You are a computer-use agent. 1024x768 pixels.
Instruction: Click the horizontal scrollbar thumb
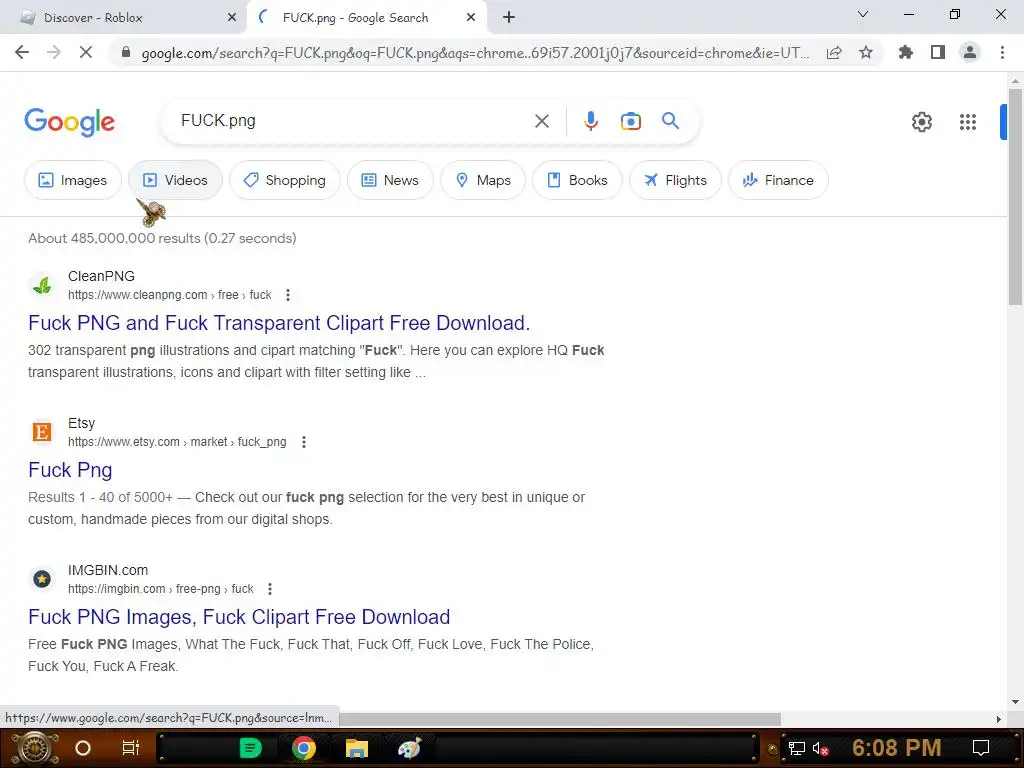(x=560, y=719)
